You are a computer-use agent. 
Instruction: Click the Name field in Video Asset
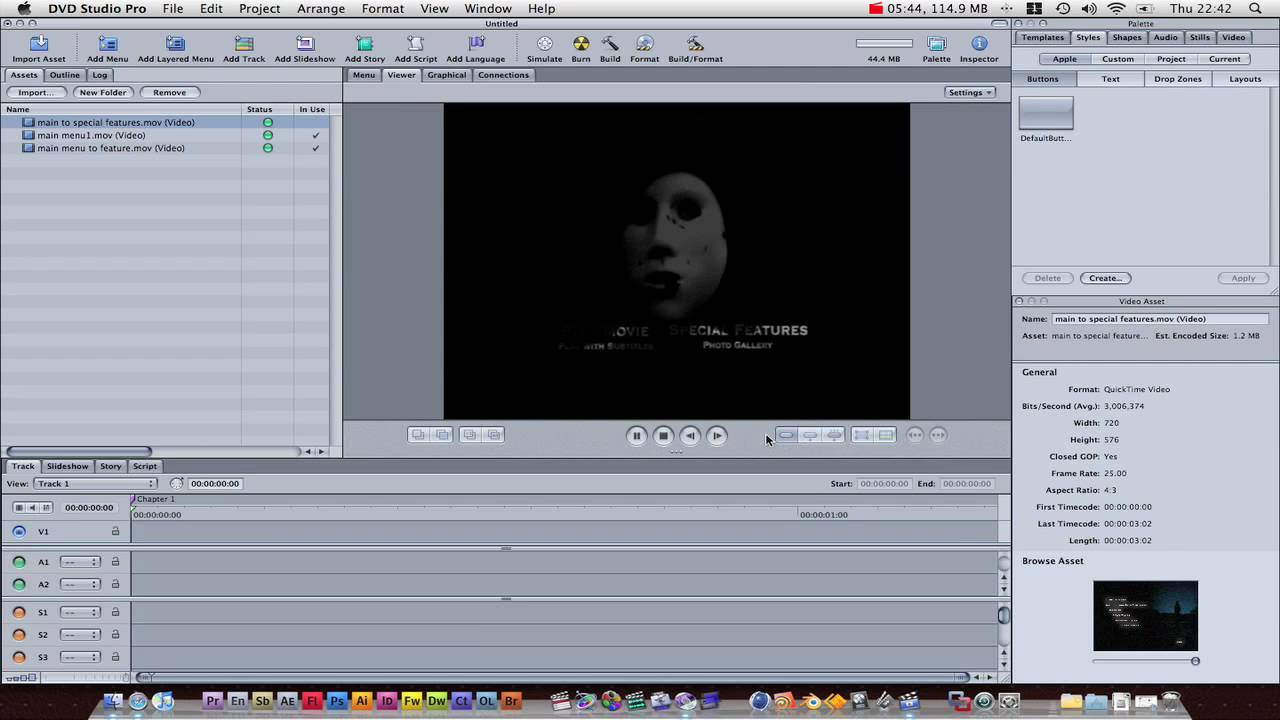[1160, 319]
